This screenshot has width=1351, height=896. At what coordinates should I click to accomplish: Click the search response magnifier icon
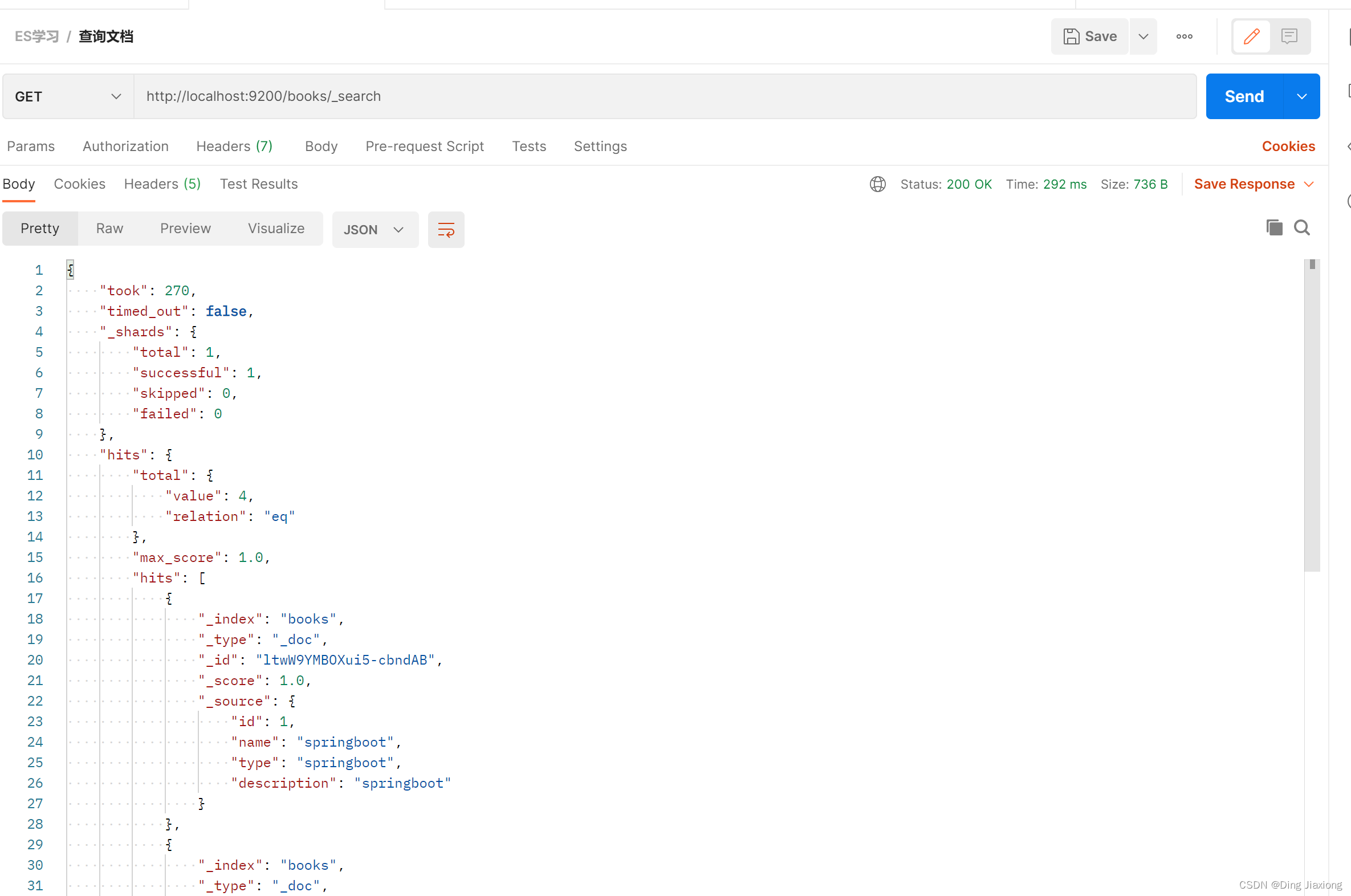click(x=1302, y=227)
